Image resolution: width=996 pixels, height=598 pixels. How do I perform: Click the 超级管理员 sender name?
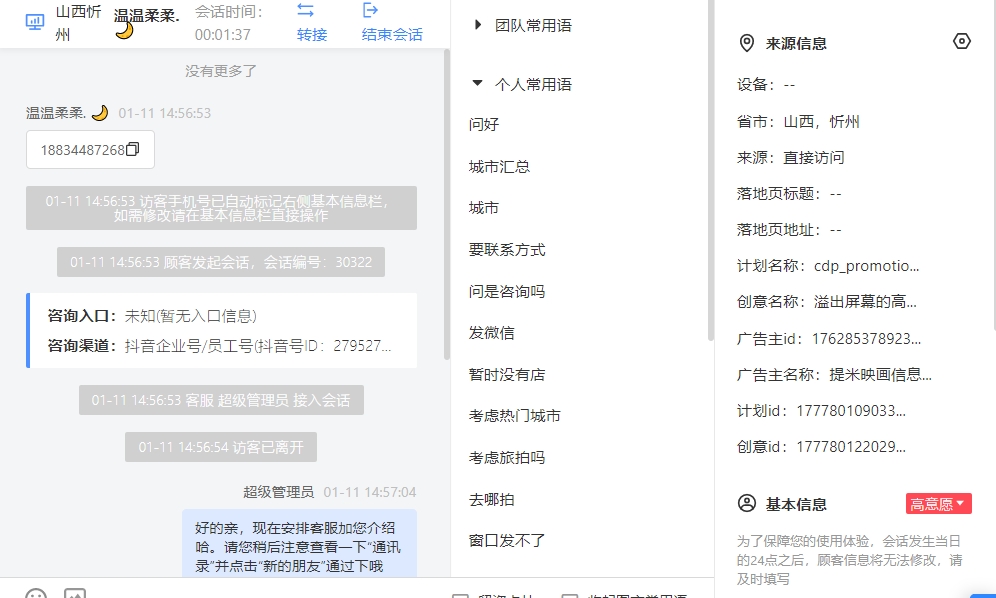278,492
